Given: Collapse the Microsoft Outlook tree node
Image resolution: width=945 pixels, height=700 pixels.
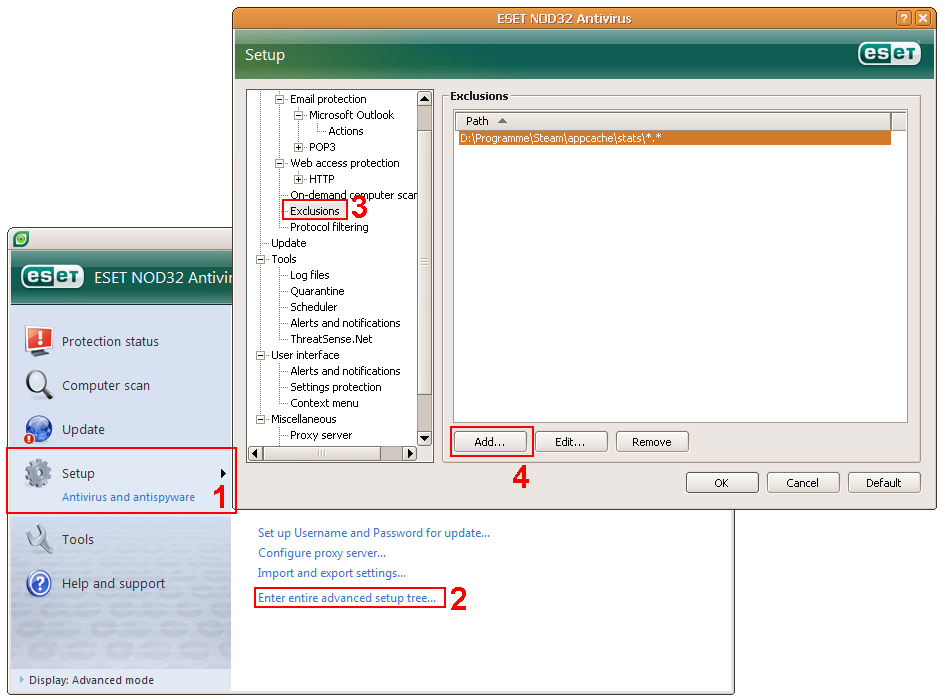Looking at the screenshot, I should [x=298, y=115].
